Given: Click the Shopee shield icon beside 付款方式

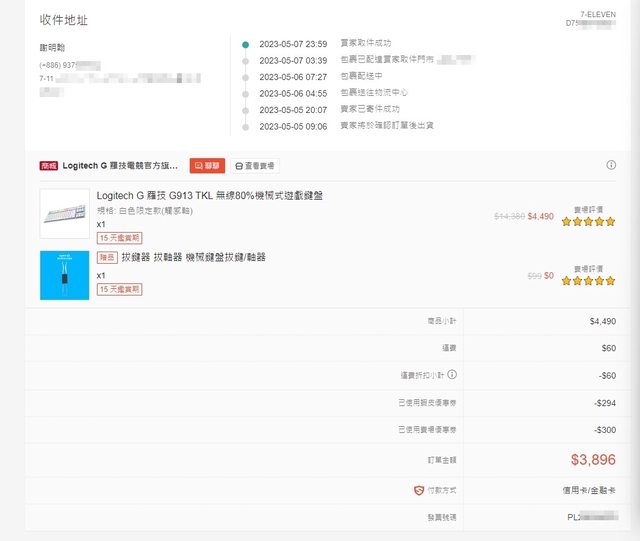Looking at the screenshot, I should (419, 490).
